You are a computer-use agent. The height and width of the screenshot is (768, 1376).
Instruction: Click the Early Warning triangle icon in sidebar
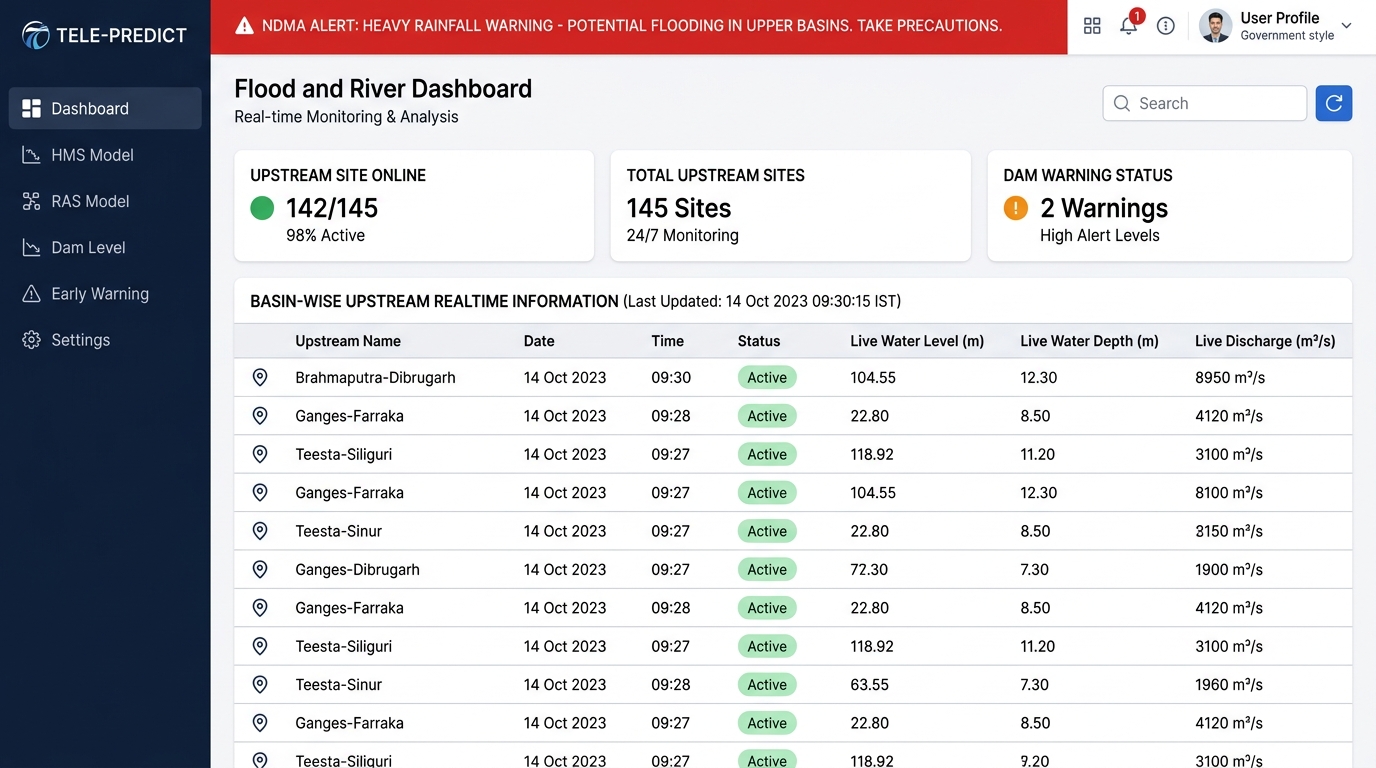(x=32, y=294)
